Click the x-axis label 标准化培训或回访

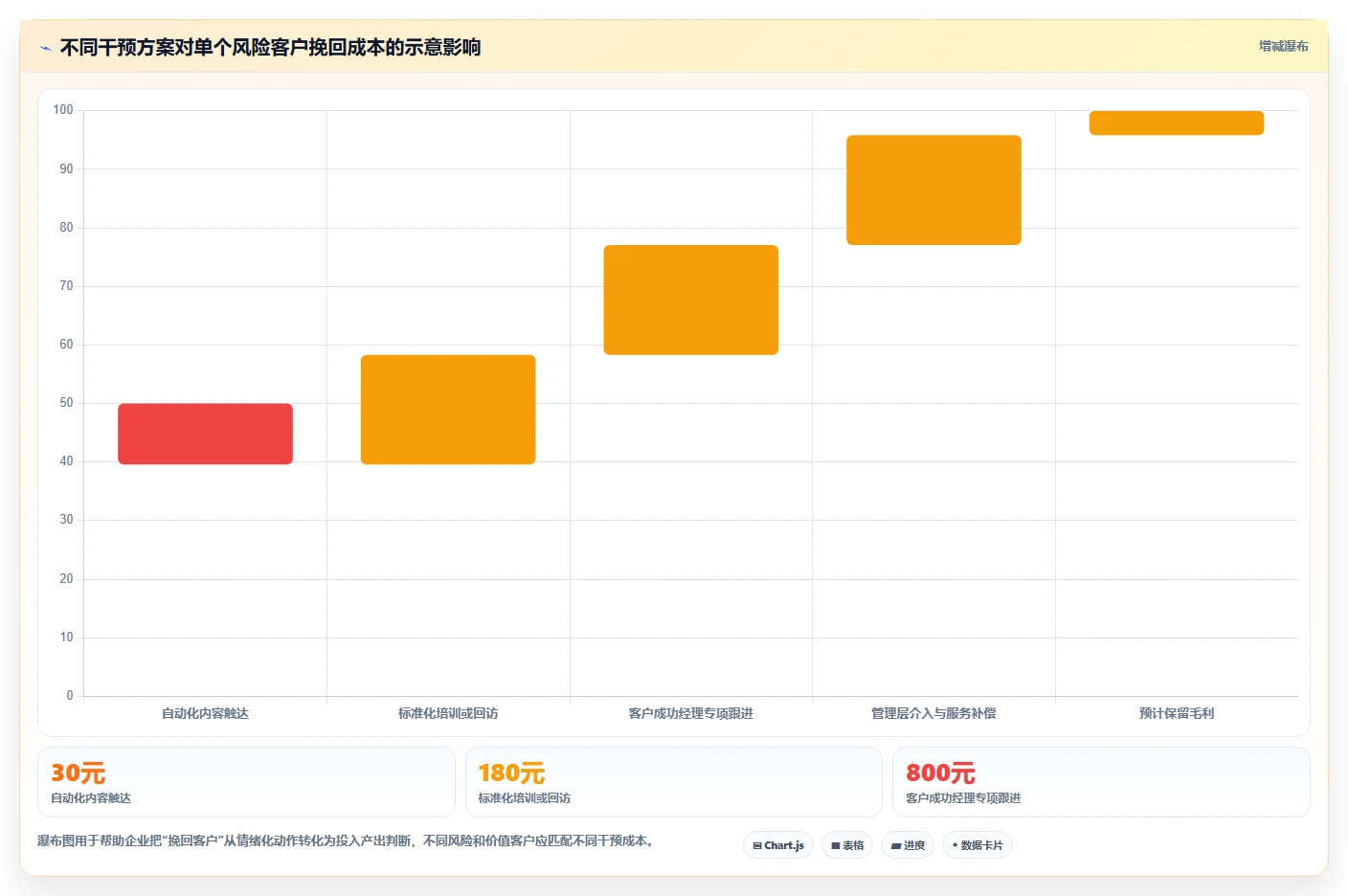click(448, 713)
